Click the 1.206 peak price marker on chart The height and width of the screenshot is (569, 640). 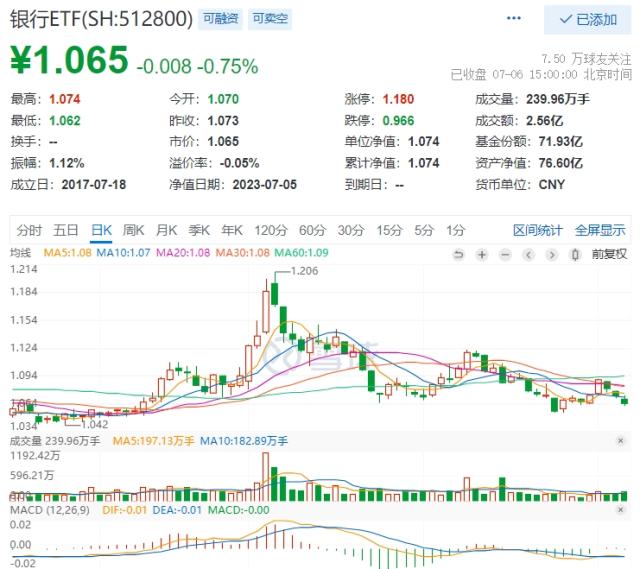tap(304, 271)
